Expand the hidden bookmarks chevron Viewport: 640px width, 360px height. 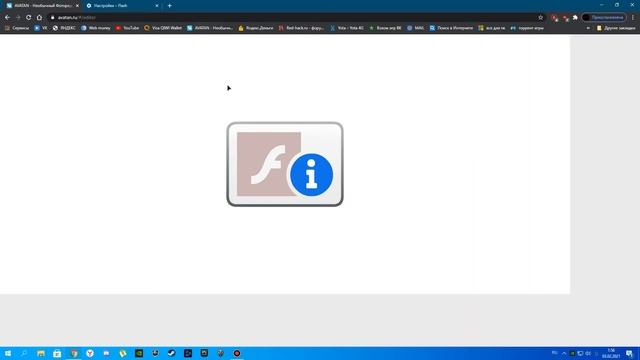[588, 28]
